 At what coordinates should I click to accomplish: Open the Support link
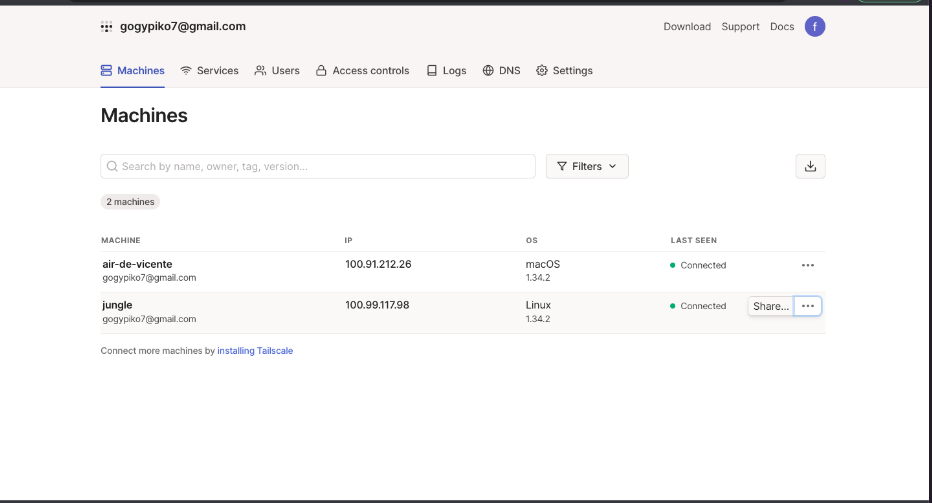coord(740,27)
